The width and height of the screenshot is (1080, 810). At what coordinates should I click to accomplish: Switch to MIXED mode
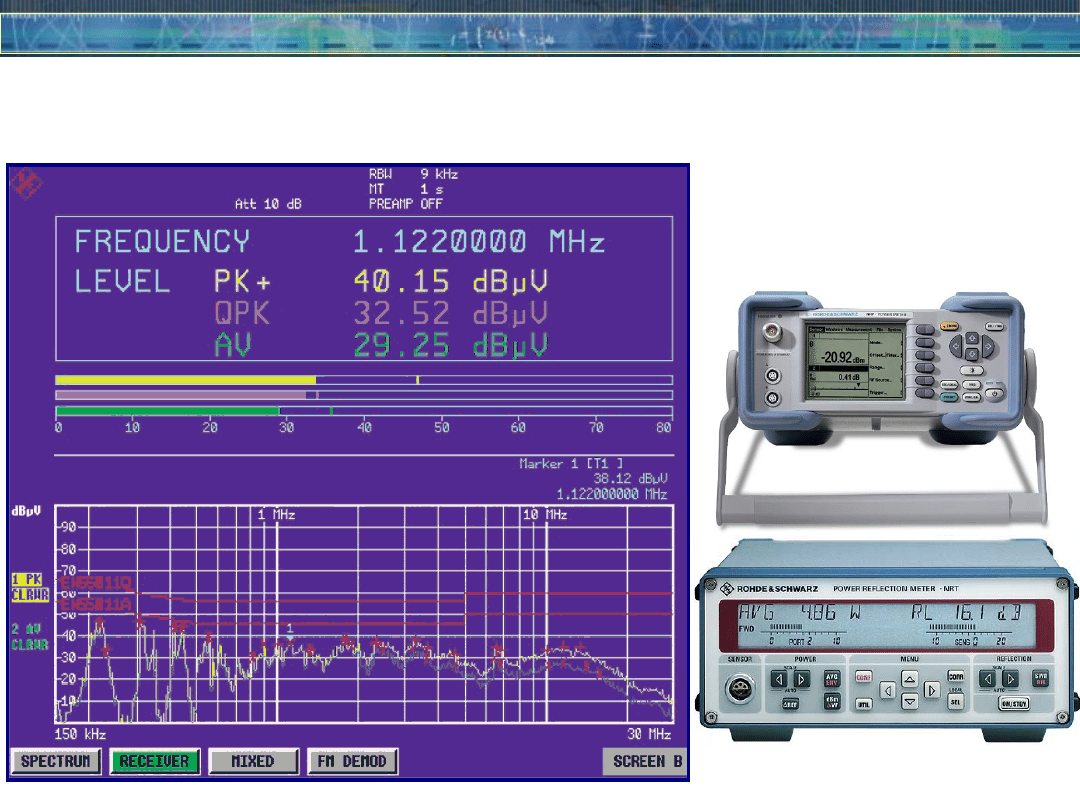[x=253, y=762]
